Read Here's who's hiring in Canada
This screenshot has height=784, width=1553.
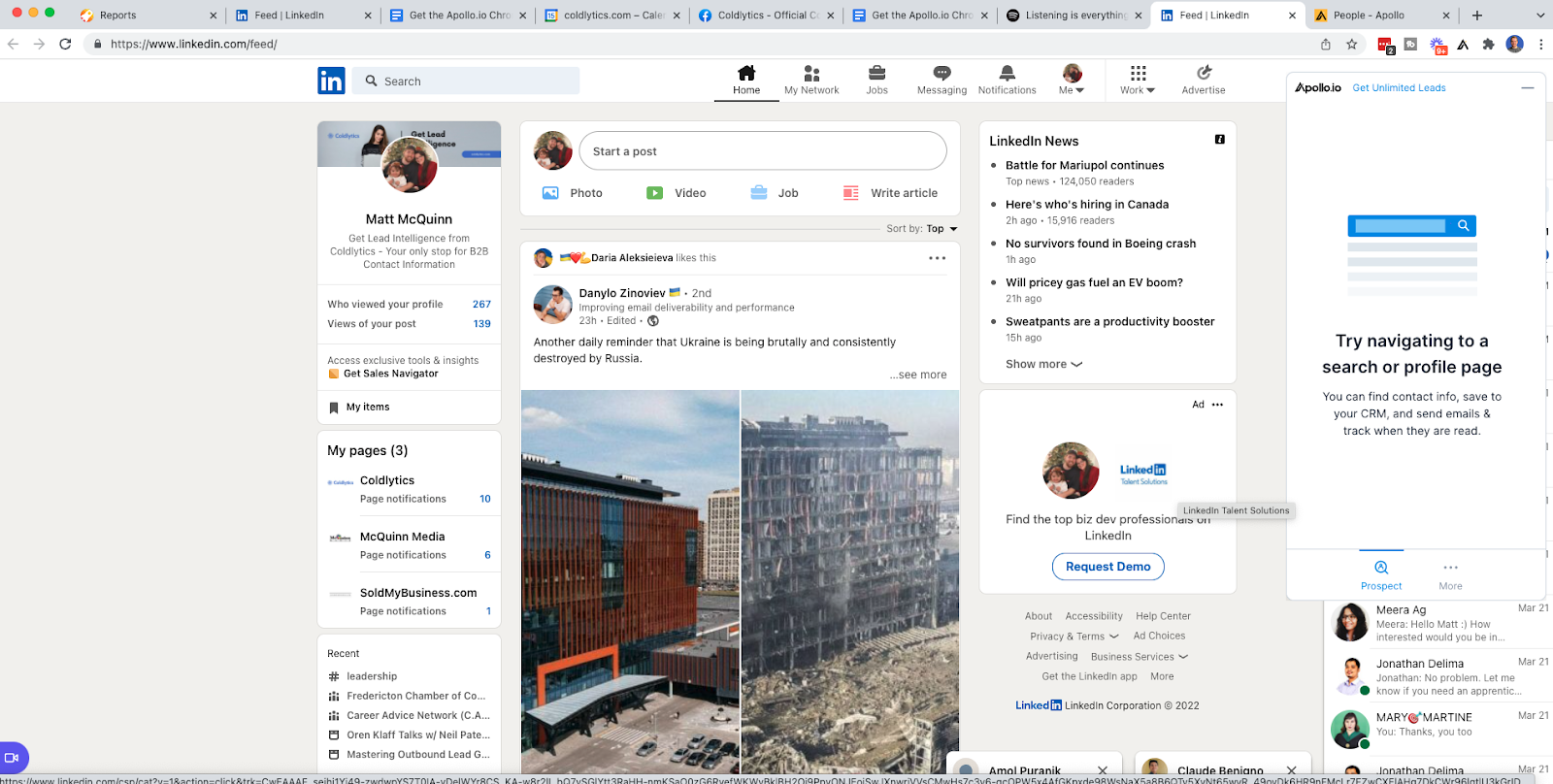click(x=1087, y=205)
